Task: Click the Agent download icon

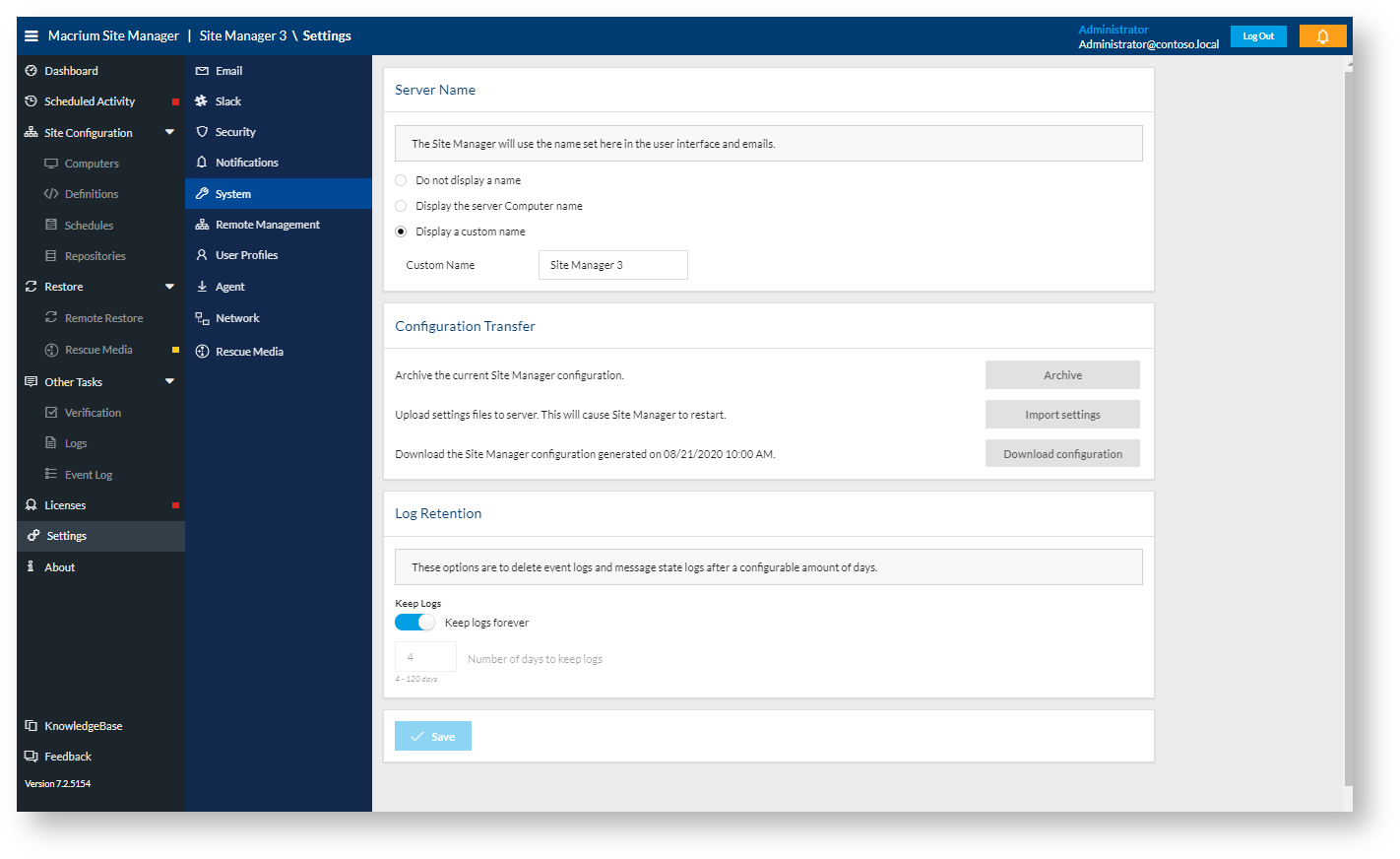Action: click(202, 287)
